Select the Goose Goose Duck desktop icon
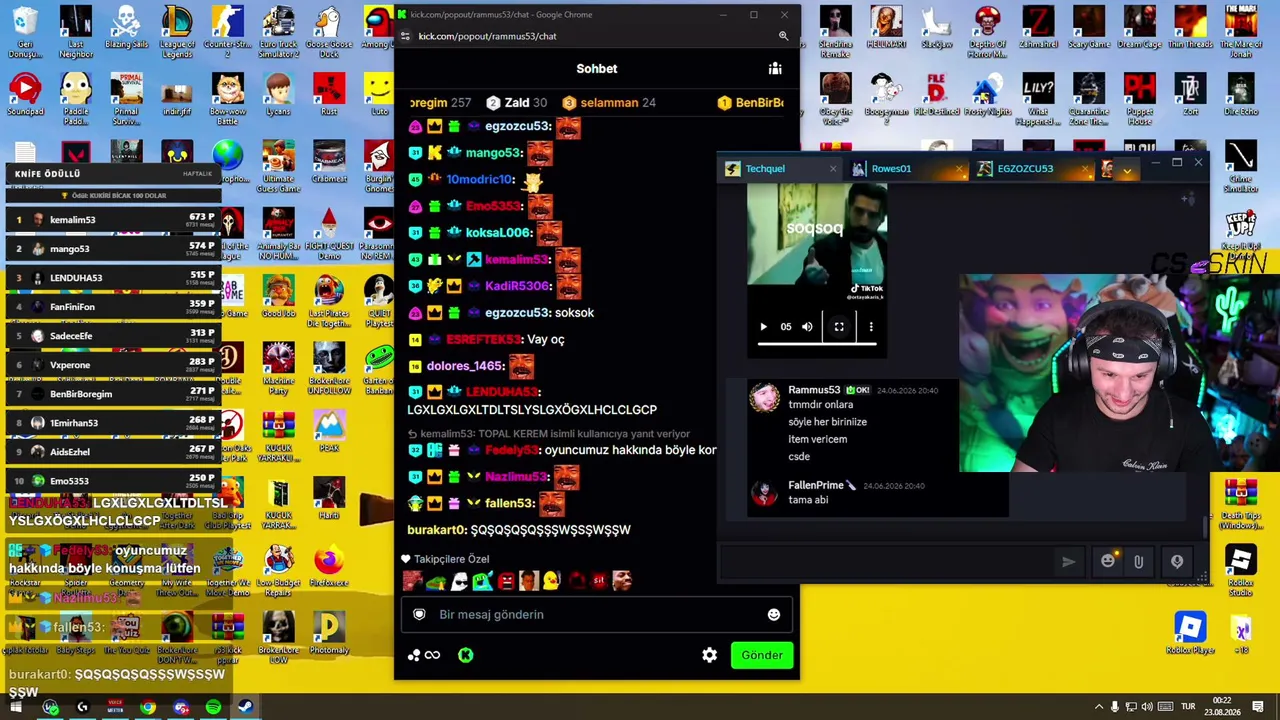This screenshot has height=720, width=1280. (329, 33)
